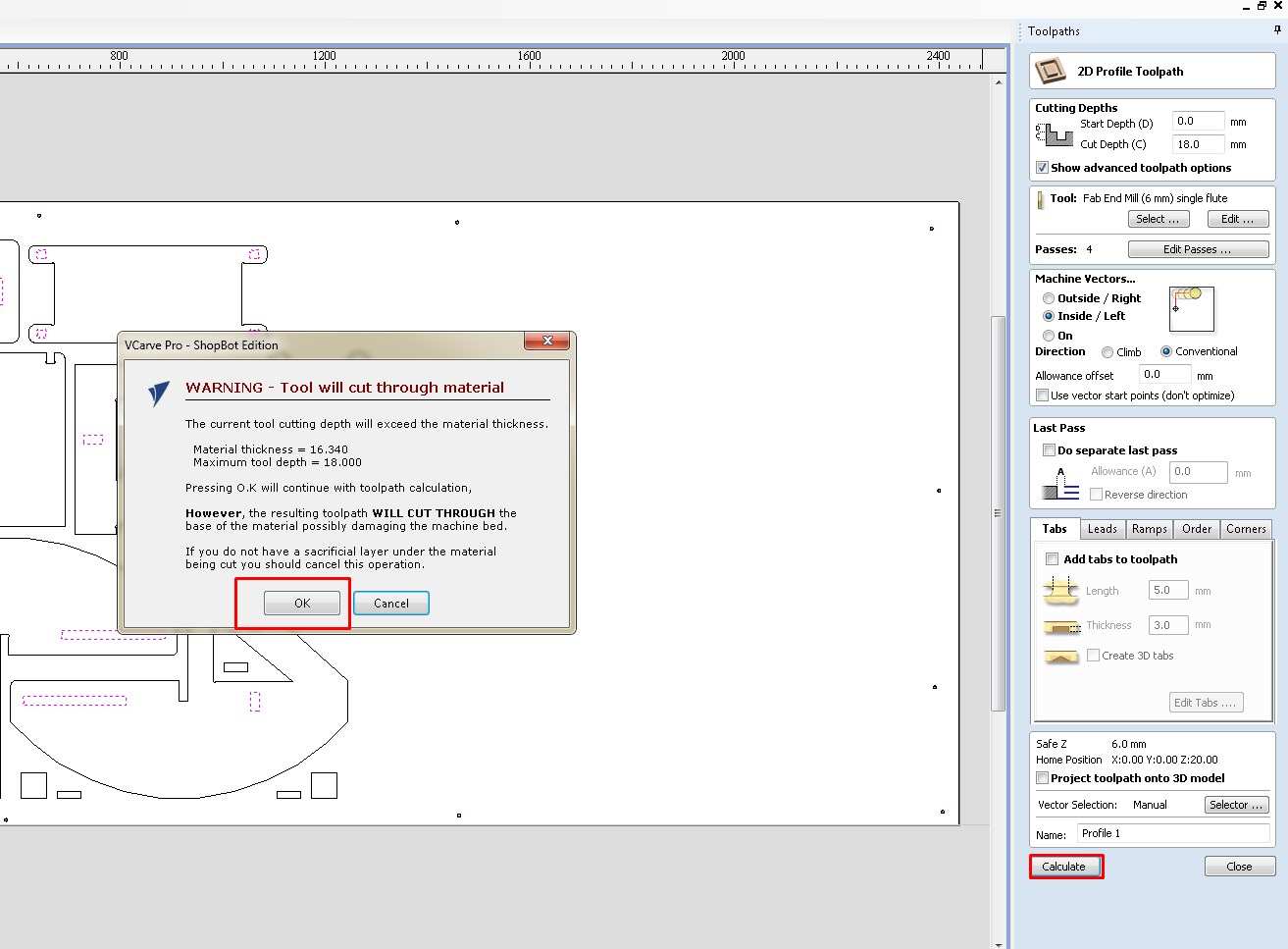Click the 'Vector Selection: Manual' text
Screen dimensions: 1288x949
pyautogui.click(x=1103, y=805)
